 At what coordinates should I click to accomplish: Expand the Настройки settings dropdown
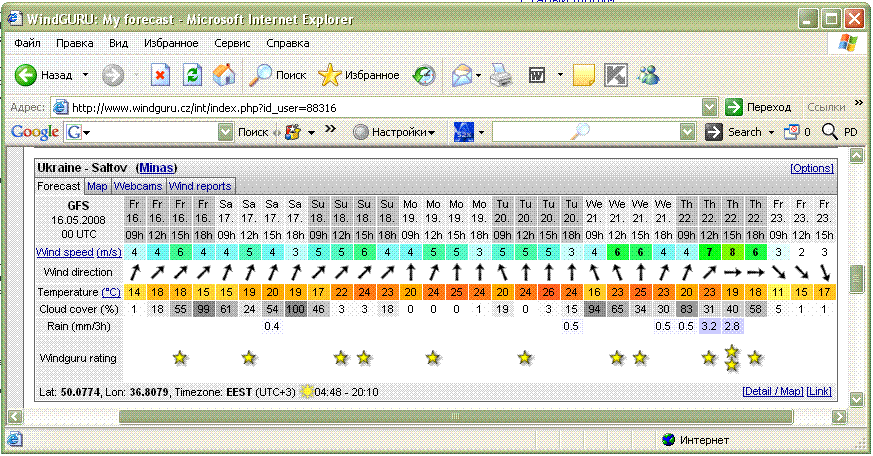coord(394,132)
